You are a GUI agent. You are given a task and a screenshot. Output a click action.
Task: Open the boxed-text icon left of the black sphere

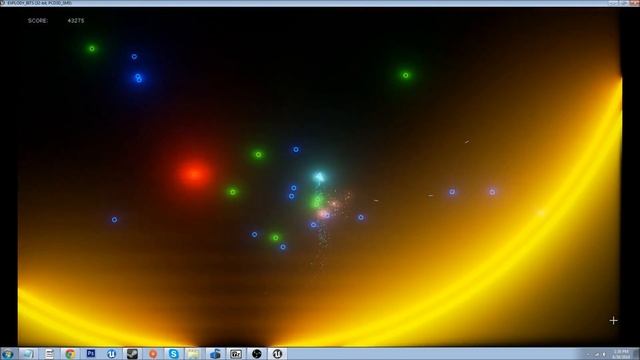pos(236,354)
